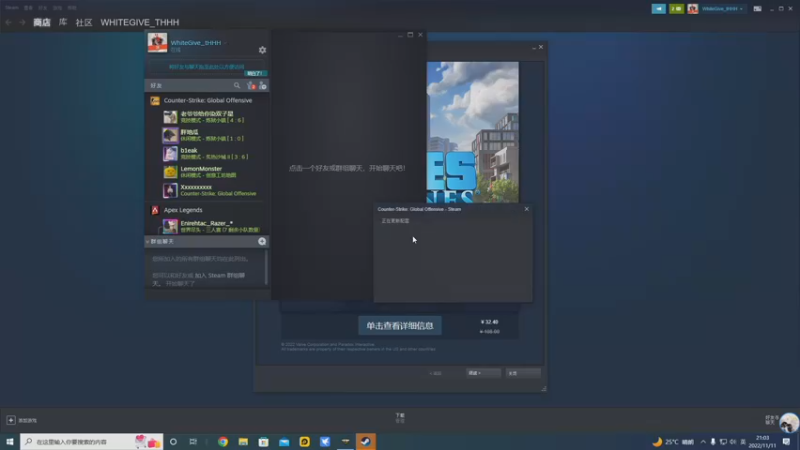Switch to Big Picture mode icon
The width and height of the screenshot is (800, 450).
(758, 9)
